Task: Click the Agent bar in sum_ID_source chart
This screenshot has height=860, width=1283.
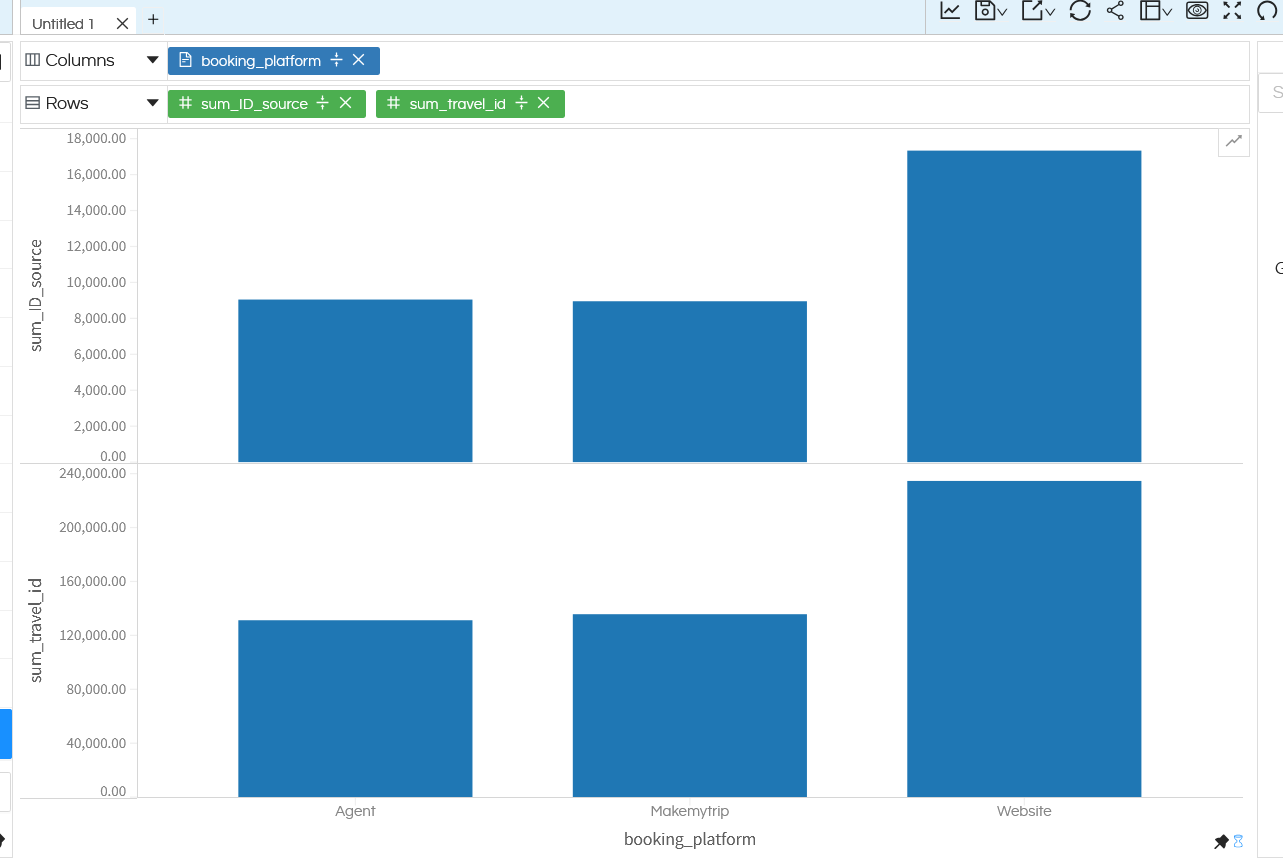Action: click(x=355, y=381)
